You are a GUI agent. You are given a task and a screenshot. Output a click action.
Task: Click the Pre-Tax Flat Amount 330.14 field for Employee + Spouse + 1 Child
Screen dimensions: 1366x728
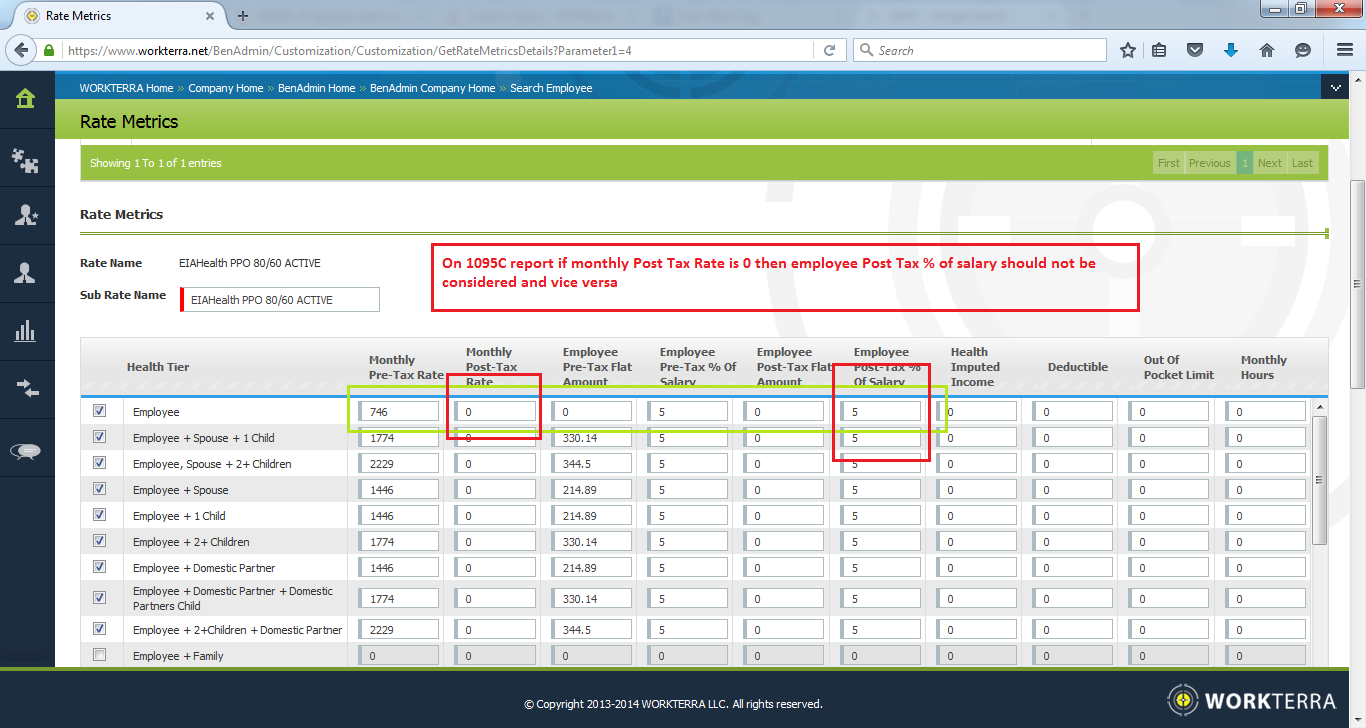pos(592,437)
